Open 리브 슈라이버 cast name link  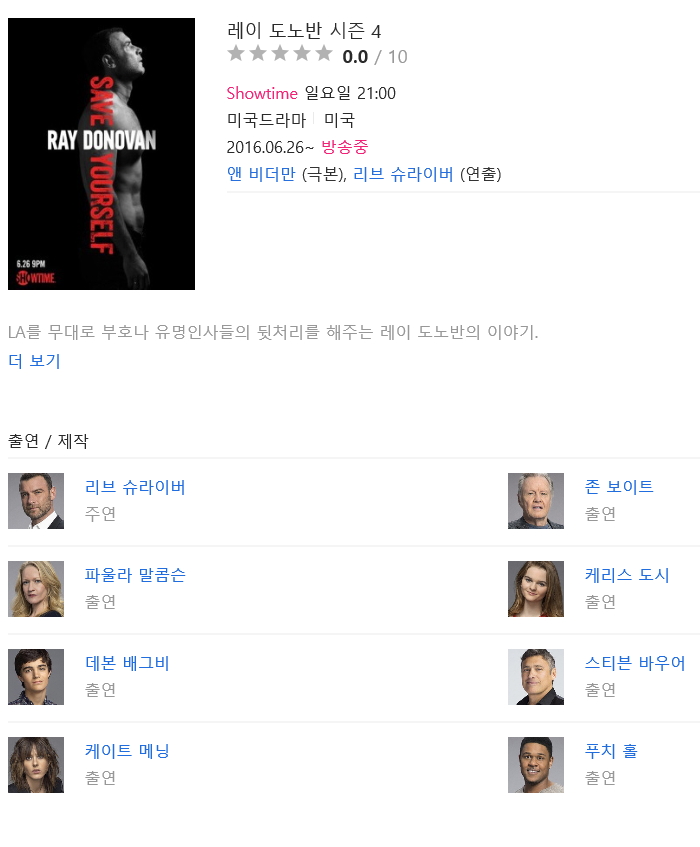click(135, 487)
